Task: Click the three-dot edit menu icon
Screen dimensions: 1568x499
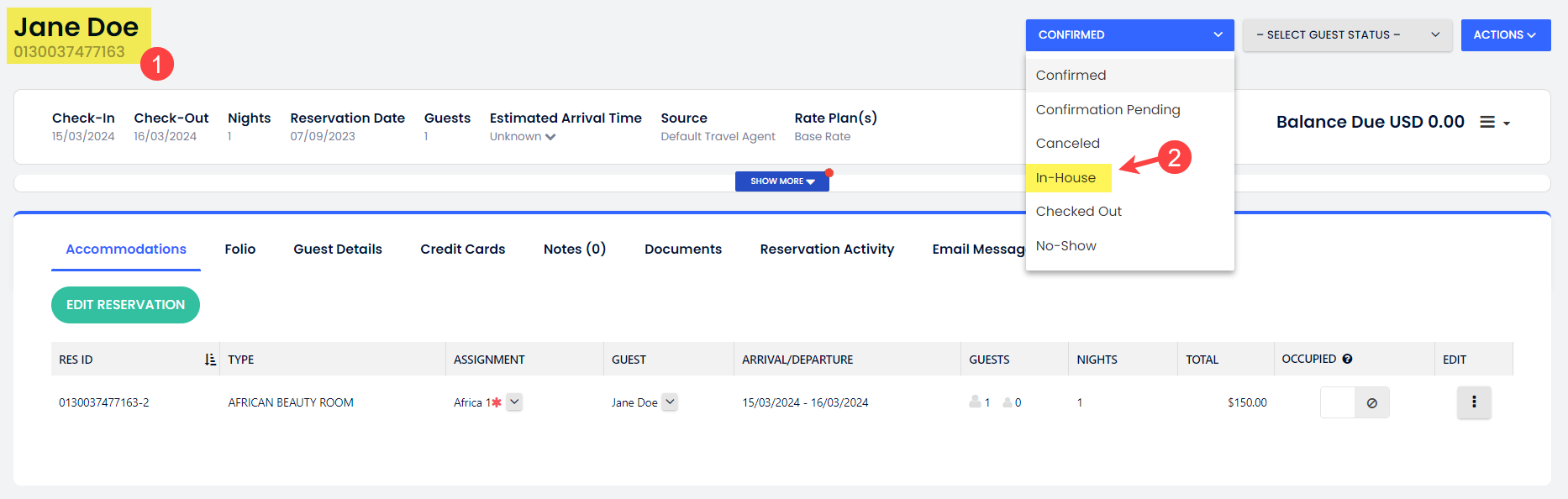Action: 1473,402
